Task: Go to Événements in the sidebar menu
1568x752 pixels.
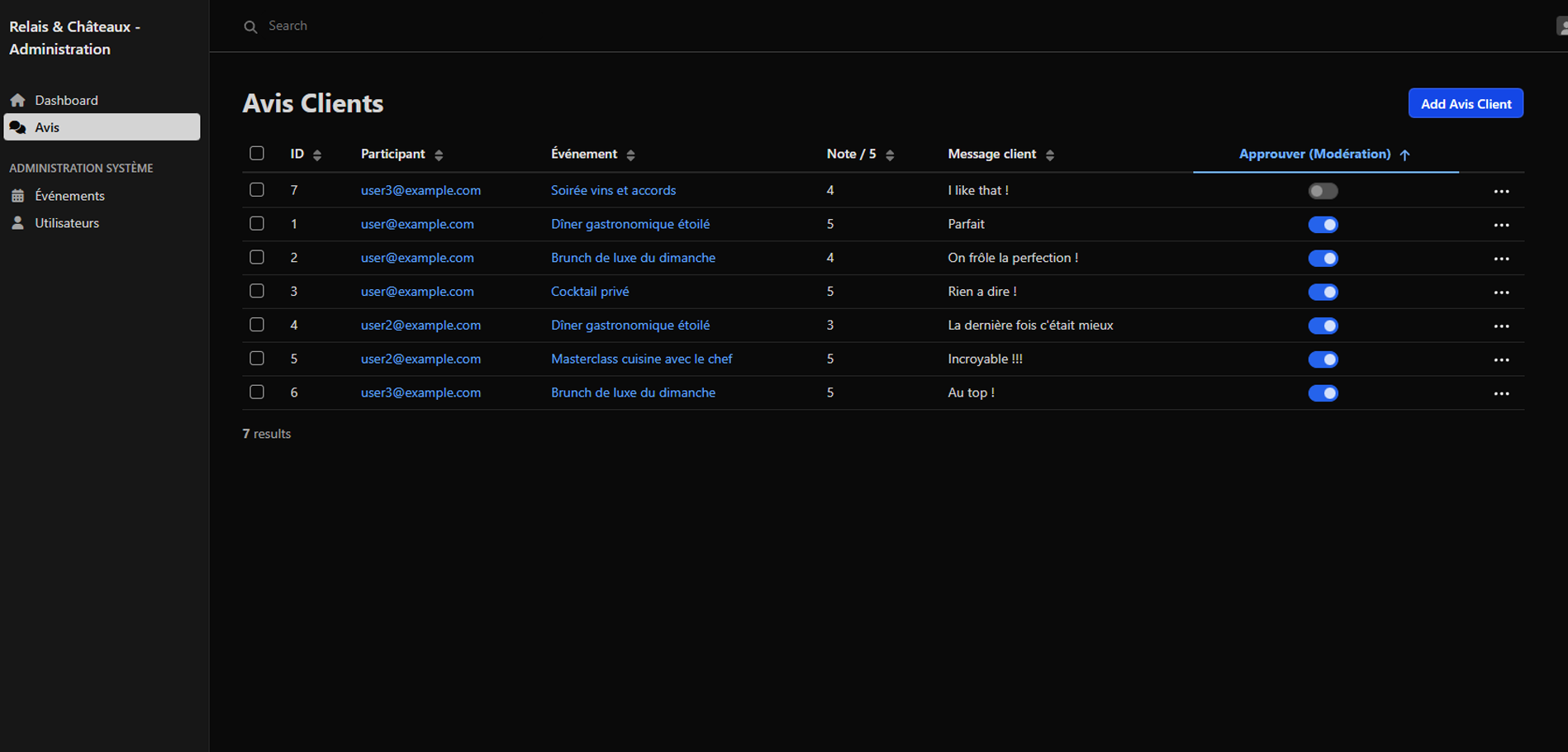Action: 69,196
